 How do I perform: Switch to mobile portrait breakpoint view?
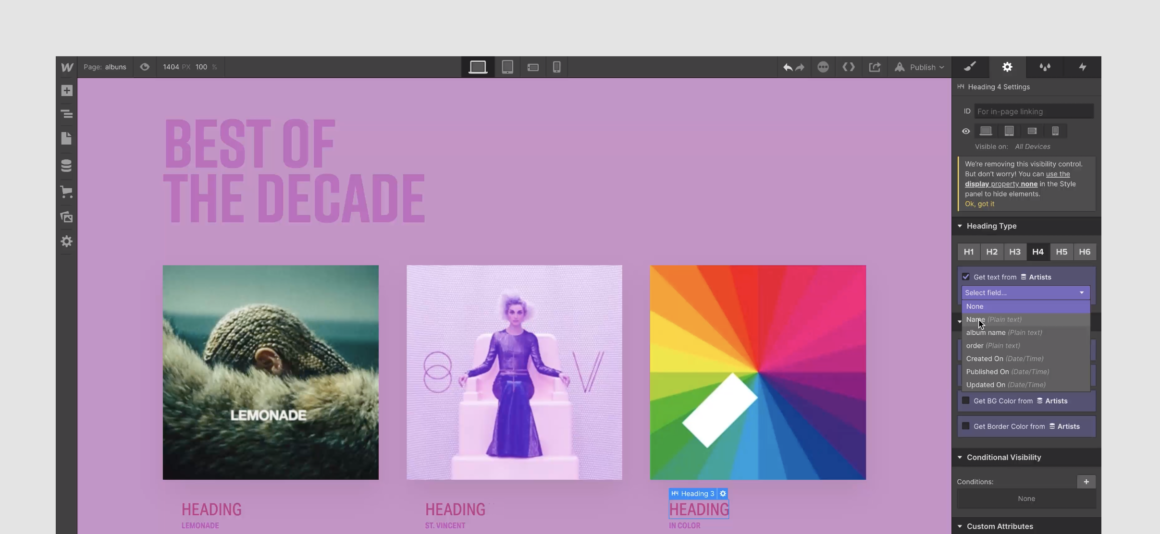click(556, 67)
